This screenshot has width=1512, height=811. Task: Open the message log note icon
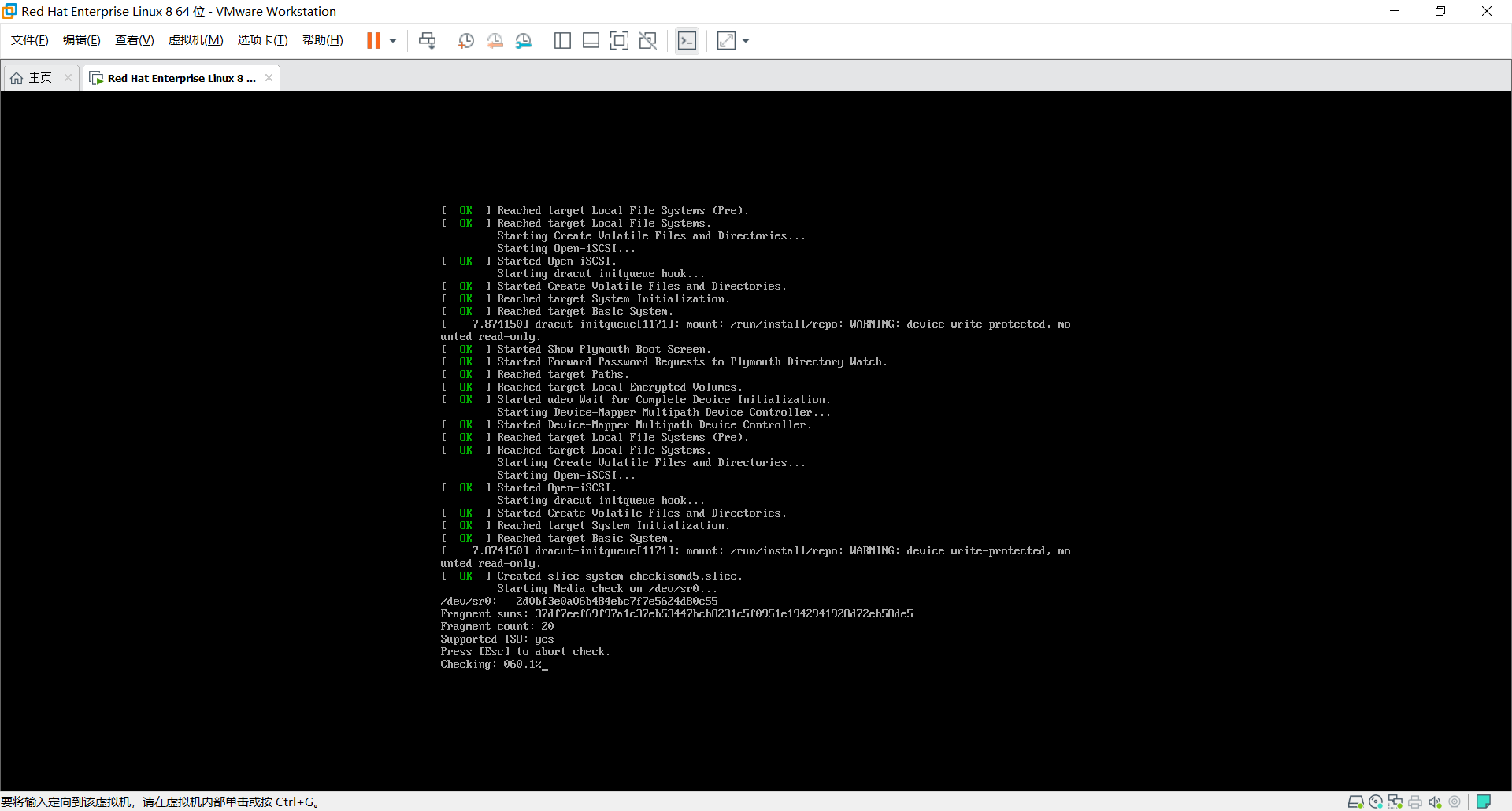click(x=1484, y=802)
